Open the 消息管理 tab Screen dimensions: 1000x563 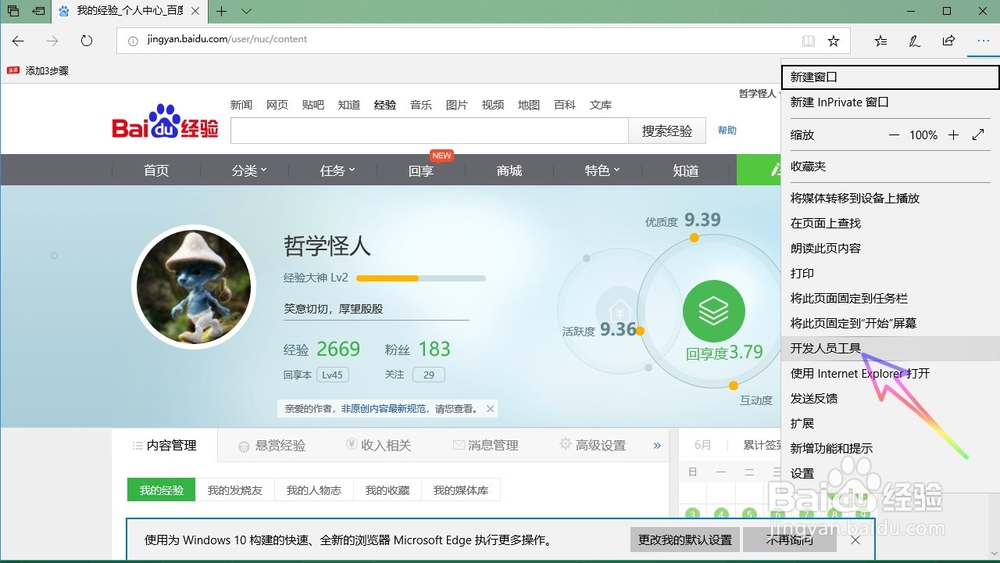pos(485,445)
